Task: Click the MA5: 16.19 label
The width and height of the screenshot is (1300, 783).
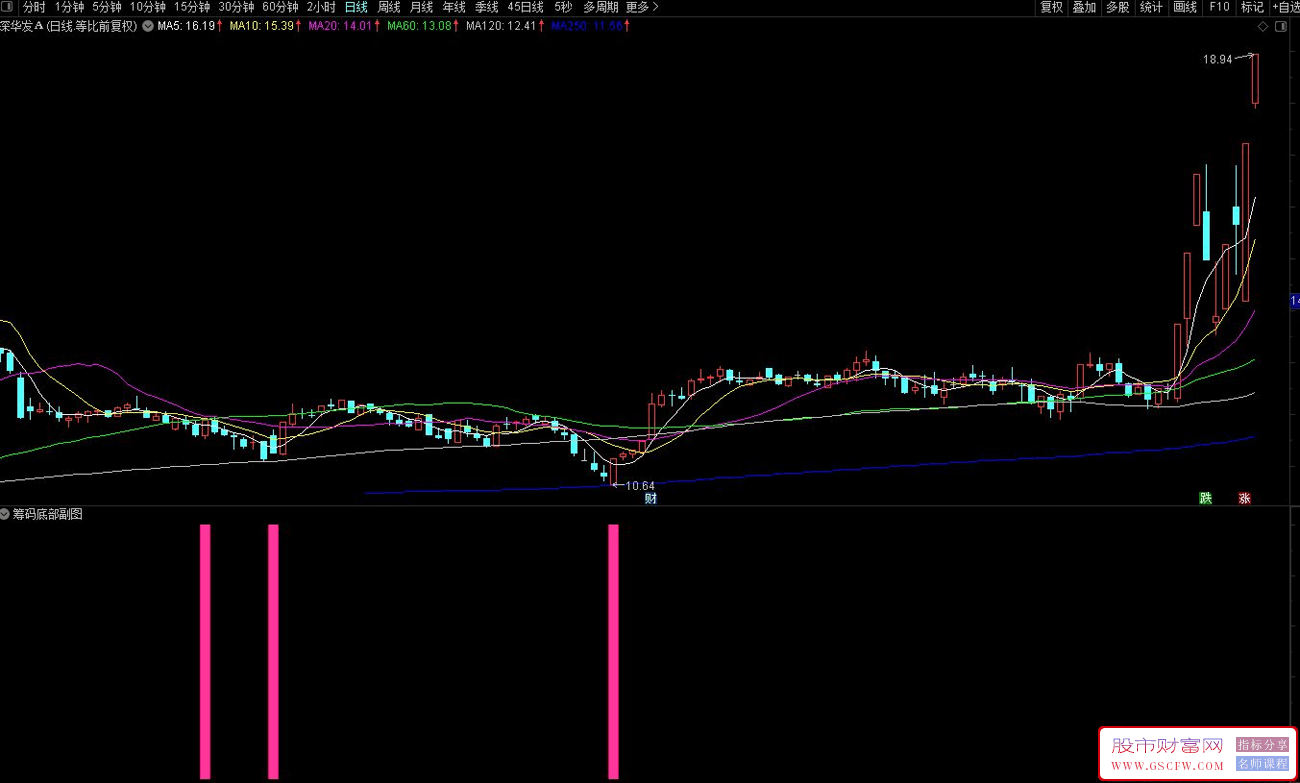Action: (x=186, y=26)
